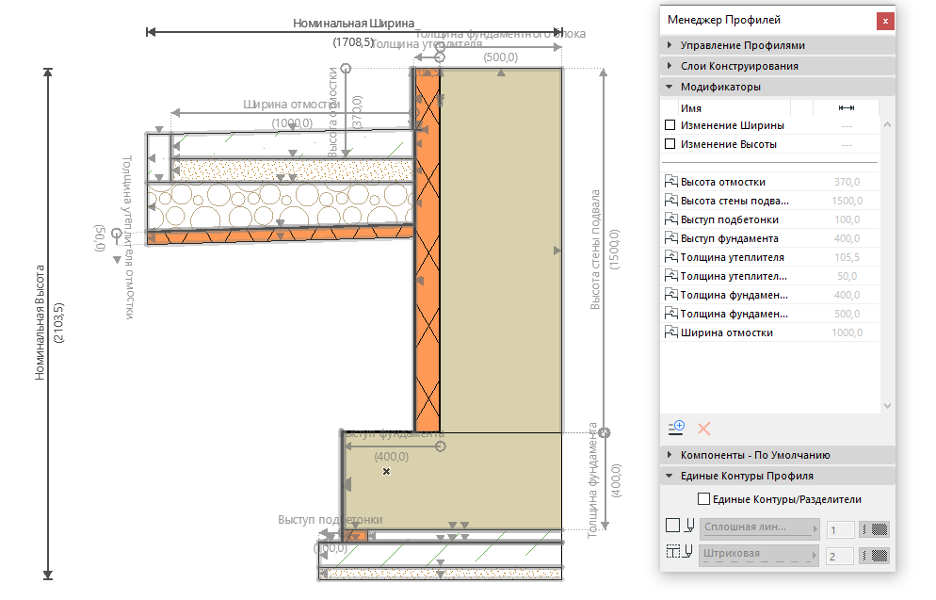Click the Выступ фундамента parameter icon
This screenshot has width=936, height=600.
671,239
